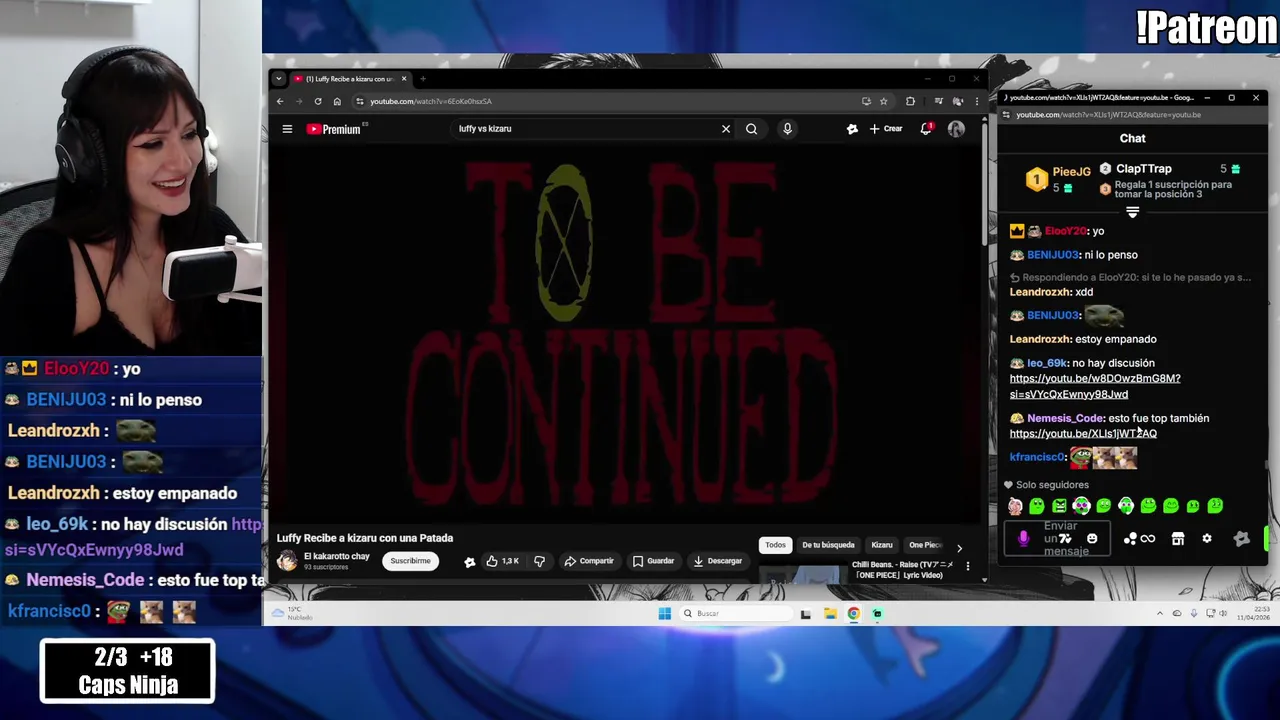Screen dimensions: 1280x720
Task: Expand the system tray hidden icons chevron
Action: [1160, 614]
